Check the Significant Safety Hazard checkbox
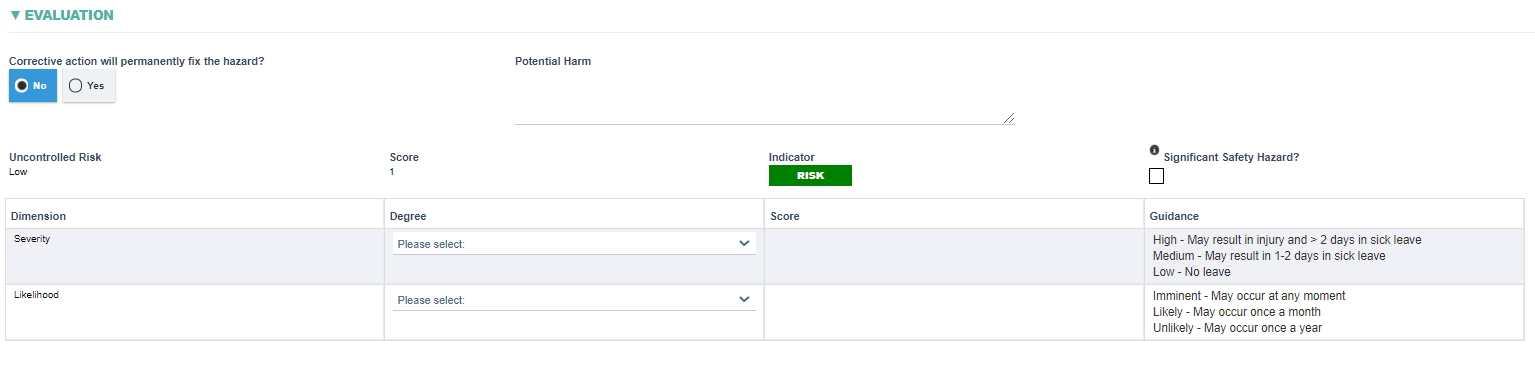 pos(1156,176)
